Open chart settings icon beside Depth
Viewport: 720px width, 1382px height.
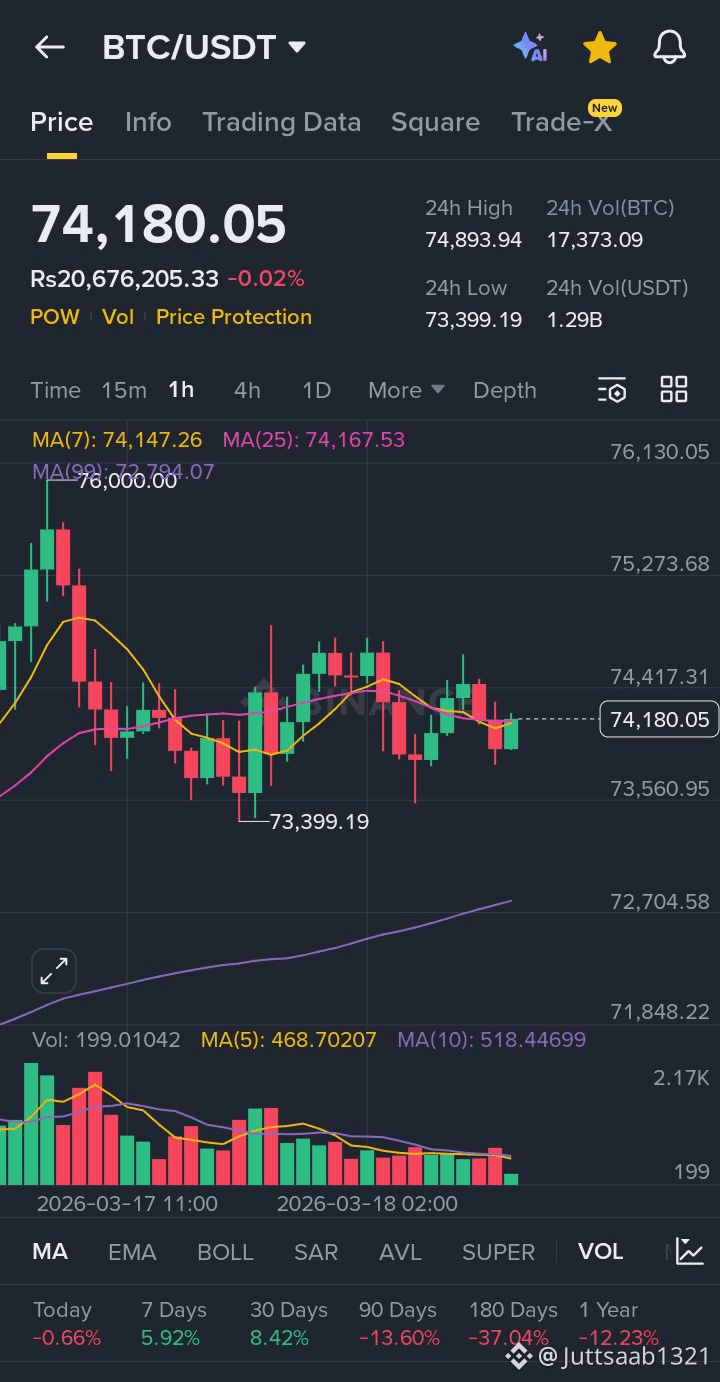coord(612,390)
